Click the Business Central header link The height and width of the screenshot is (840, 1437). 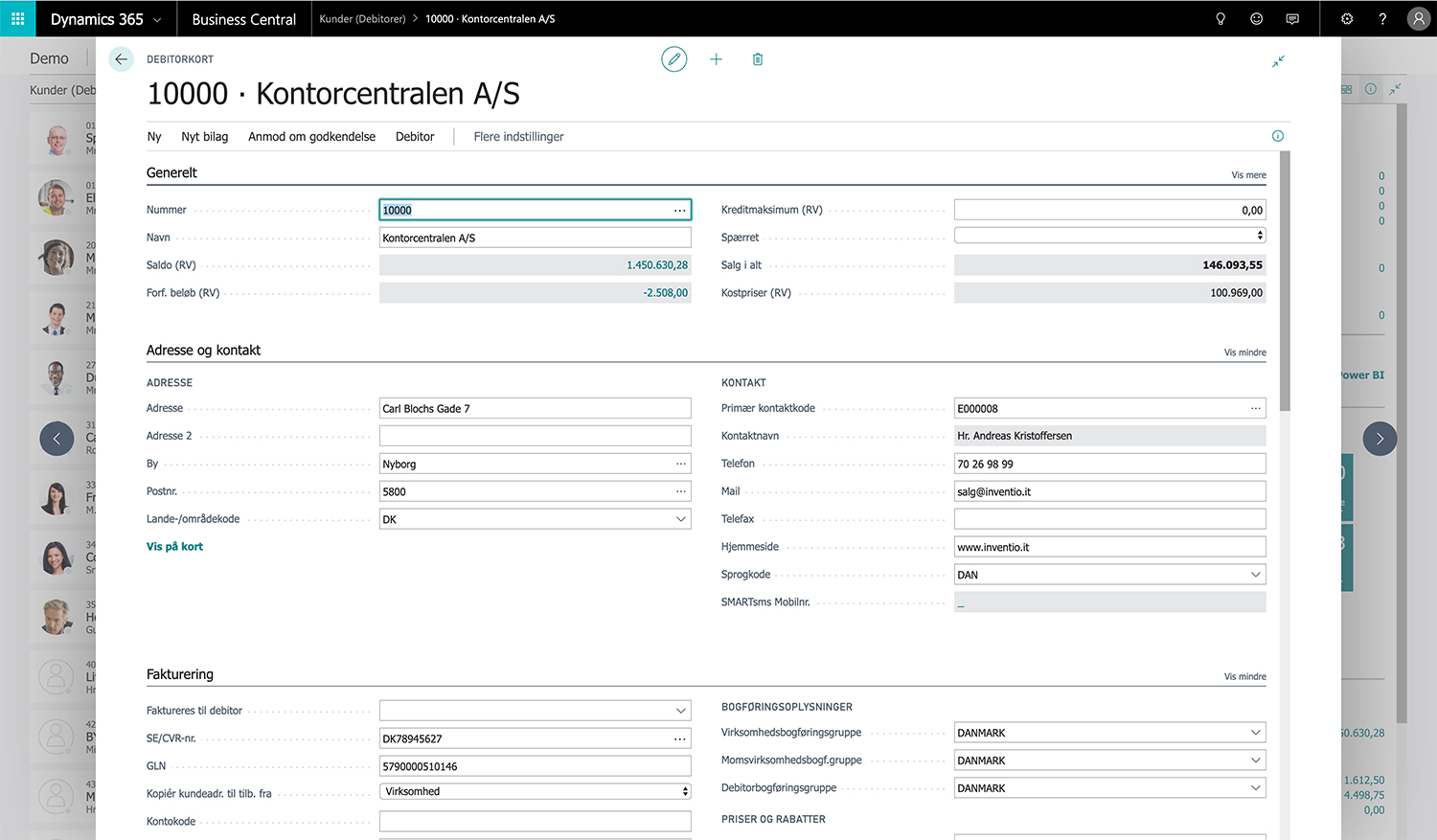click(244, 19)
